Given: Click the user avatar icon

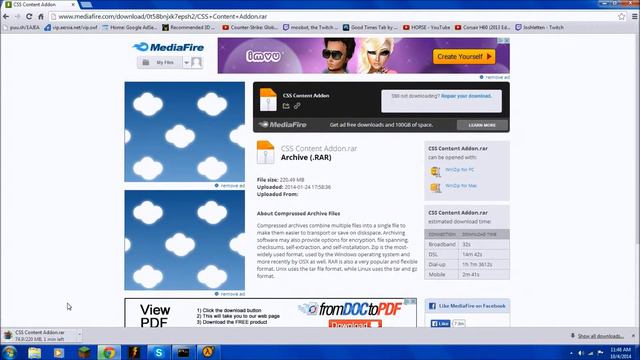Looking at the screenshot, I should (196, 62).
